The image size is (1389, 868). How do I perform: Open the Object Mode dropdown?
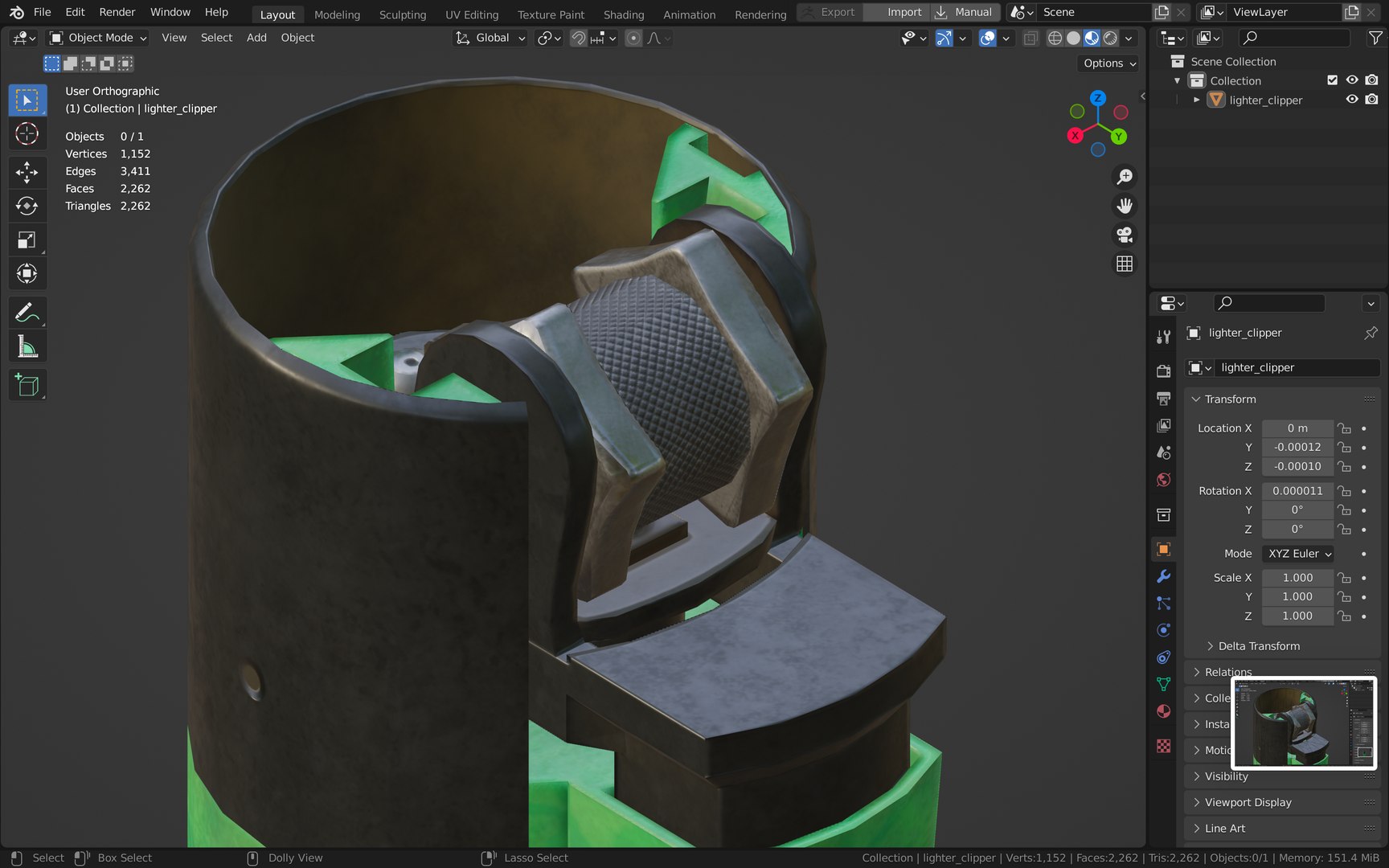tap(98, 38)
